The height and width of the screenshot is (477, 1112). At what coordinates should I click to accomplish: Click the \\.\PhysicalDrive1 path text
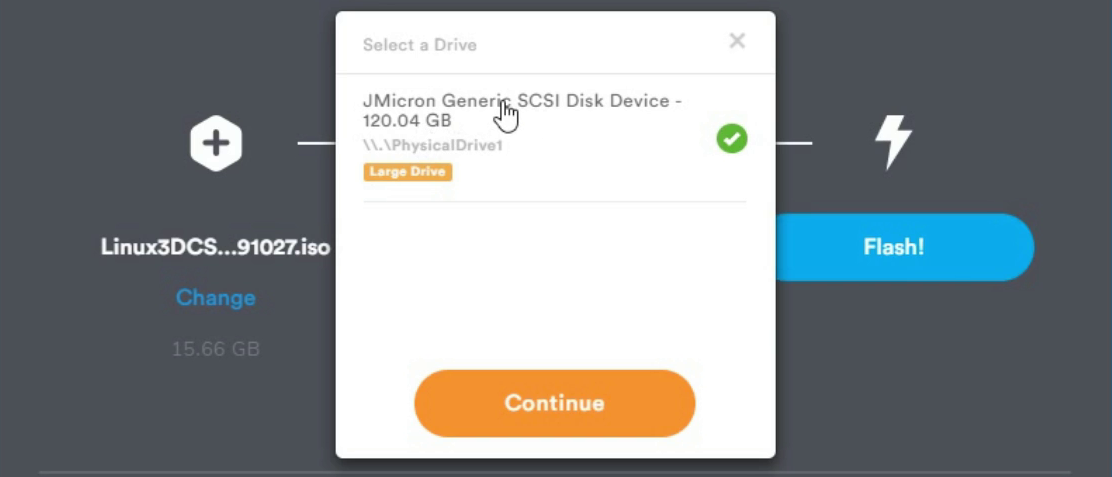click(x=433, y=146)
